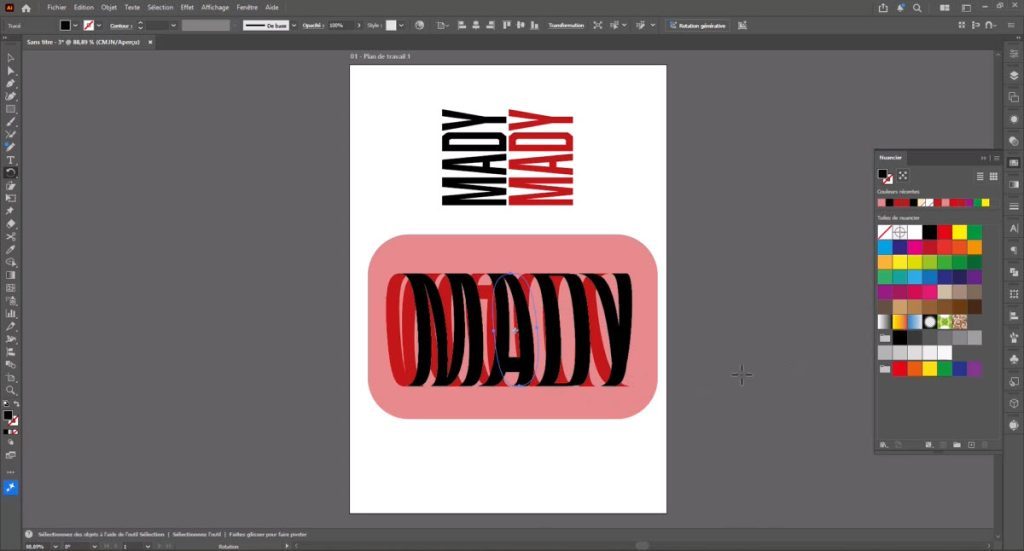Select the Type (Texte) tool in toolbar

[x=10, y=160]
